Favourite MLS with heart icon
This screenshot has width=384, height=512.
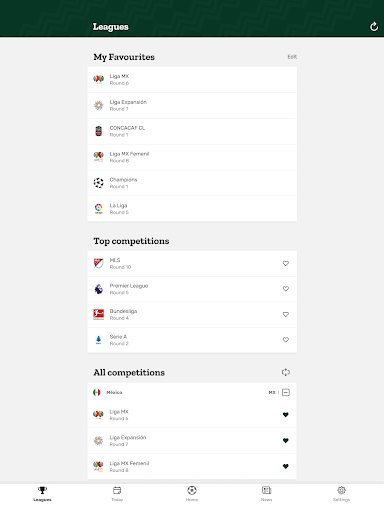[286, 263]
